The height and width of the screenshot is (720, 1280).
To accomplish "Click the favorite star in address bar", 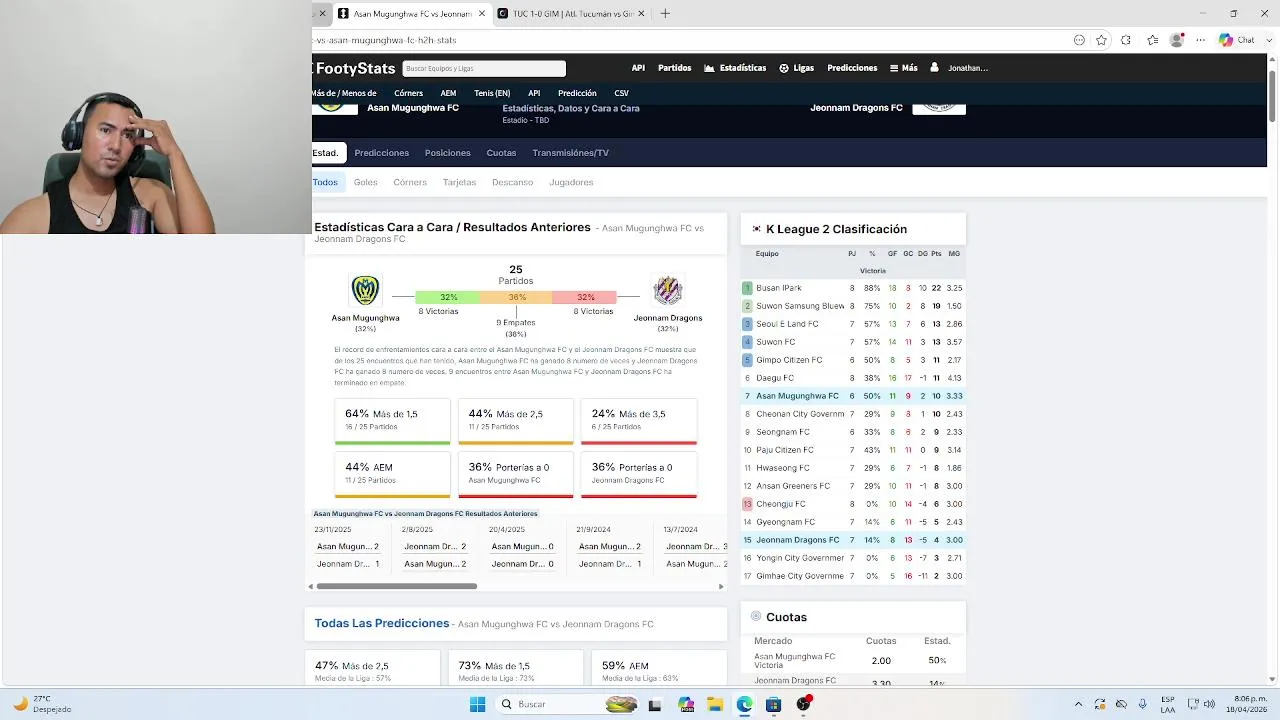I will point(1101,40).
